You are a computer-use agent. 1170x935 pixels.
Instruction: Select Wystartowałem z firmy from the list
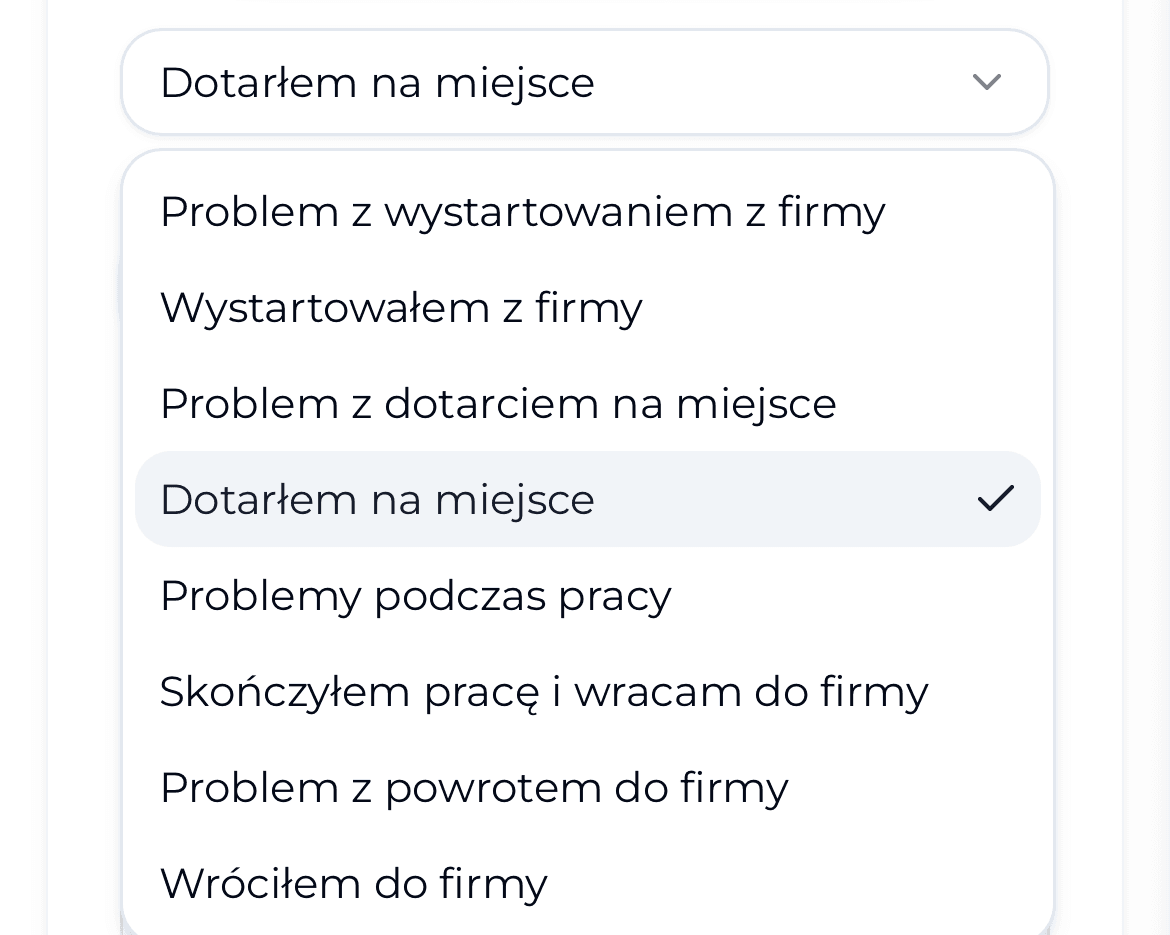point(402,307)
